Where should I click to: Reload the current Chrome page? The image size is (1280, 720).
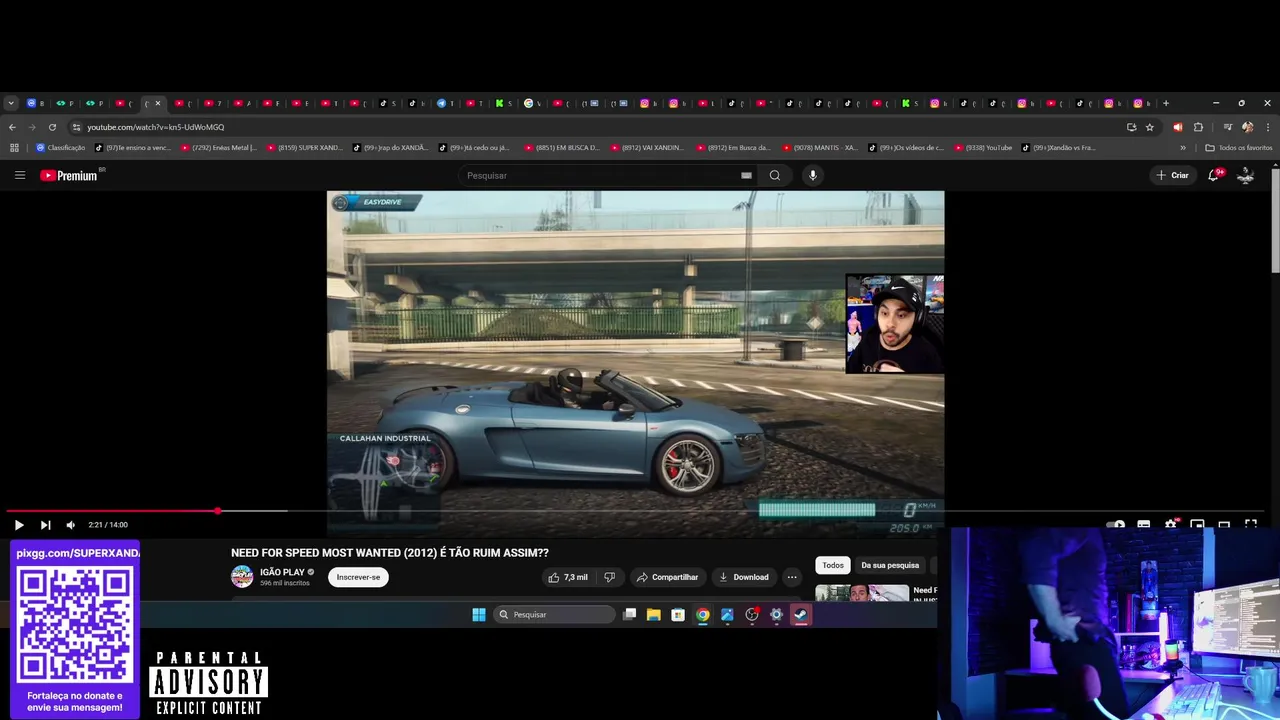(x=52, y=127)
